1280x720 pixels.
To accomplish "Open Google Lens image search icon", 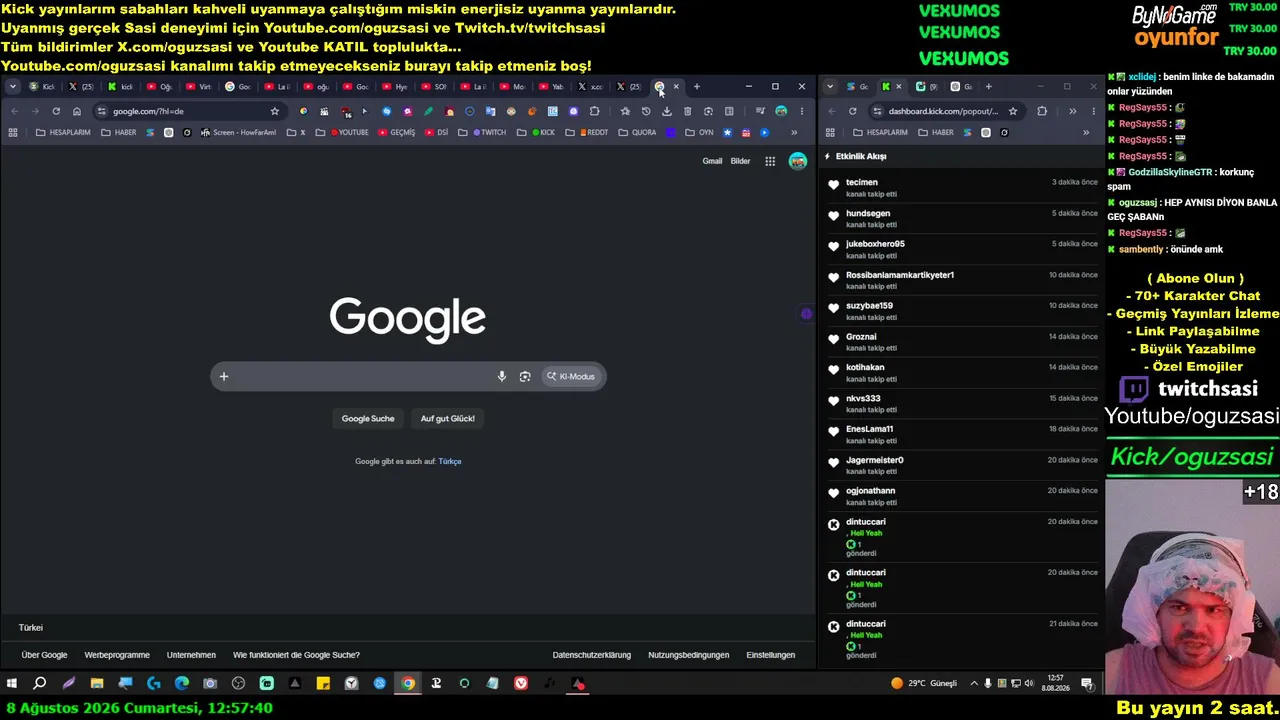I will [525, 376].
